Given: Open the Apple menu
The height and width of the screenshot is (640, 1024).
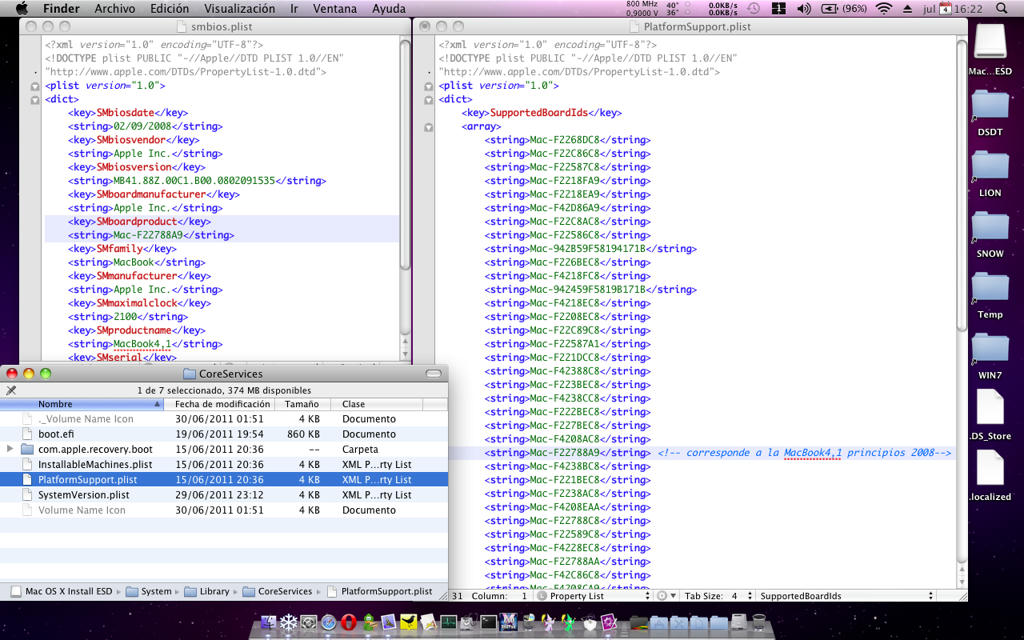Looking at the screenshot, I should point(22,8).
